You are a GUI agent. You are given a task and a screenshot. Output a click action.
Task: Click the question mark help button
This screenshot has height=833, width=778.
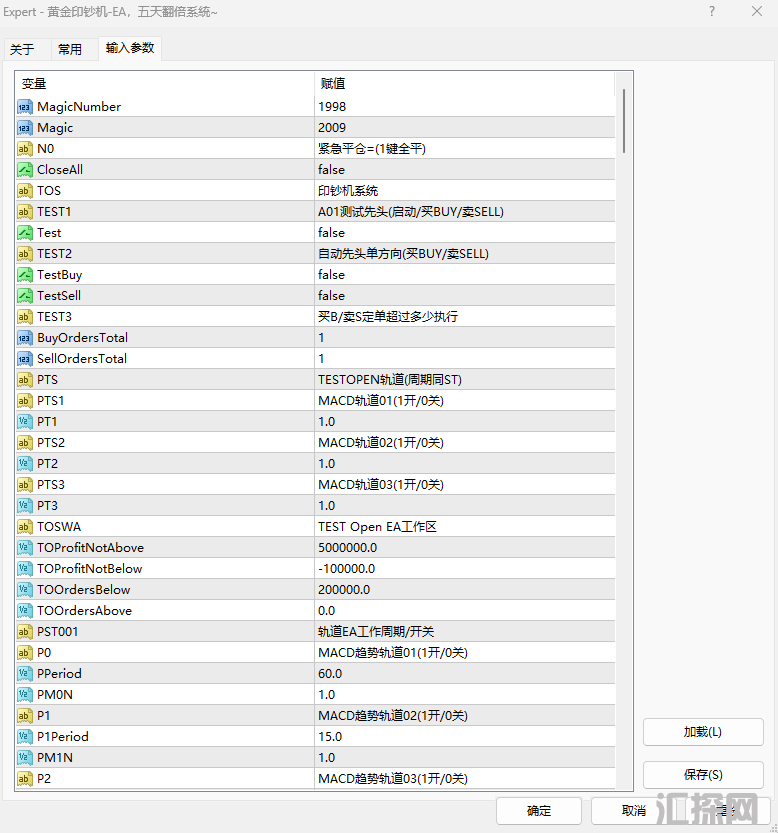[x=712, y=12]
